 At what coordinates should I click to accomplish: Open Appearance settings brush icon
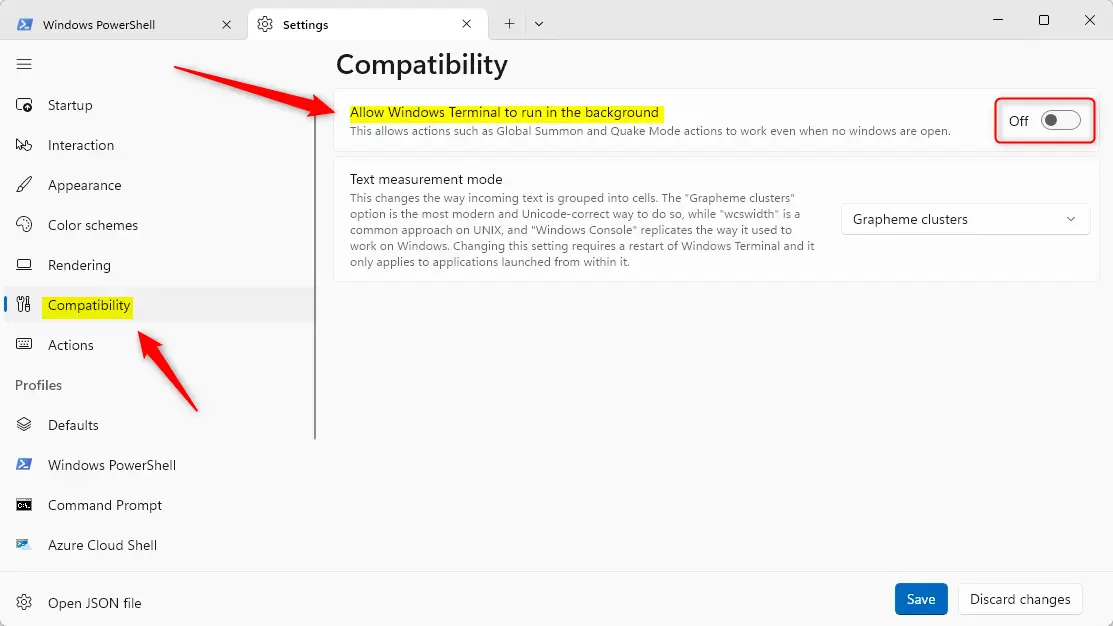25,185
